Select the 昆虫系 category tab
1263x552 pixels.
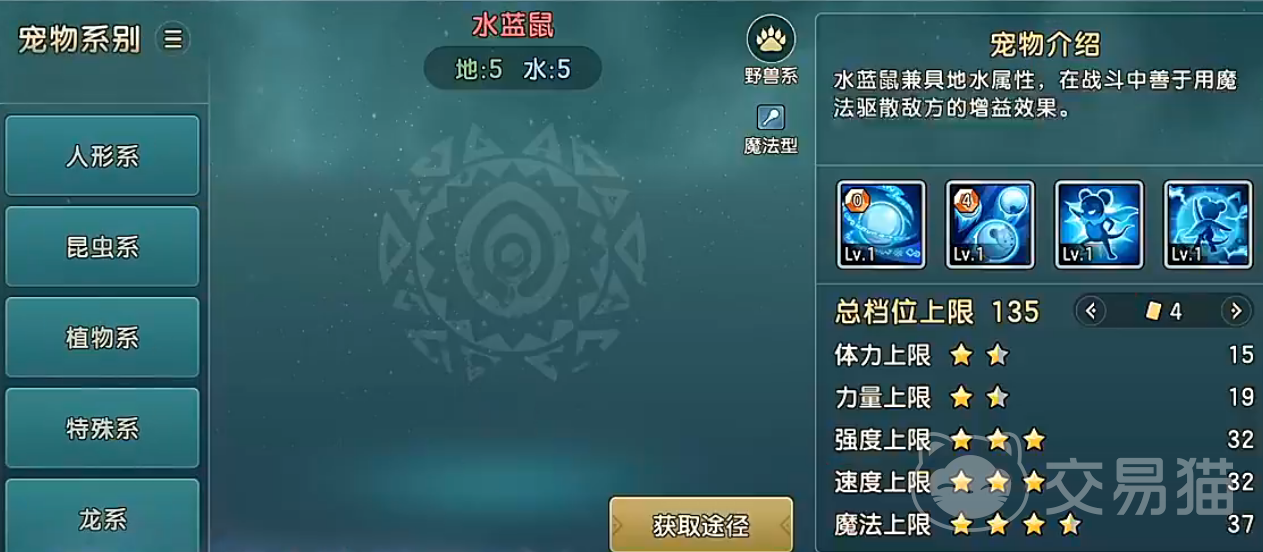pos(102,247)
